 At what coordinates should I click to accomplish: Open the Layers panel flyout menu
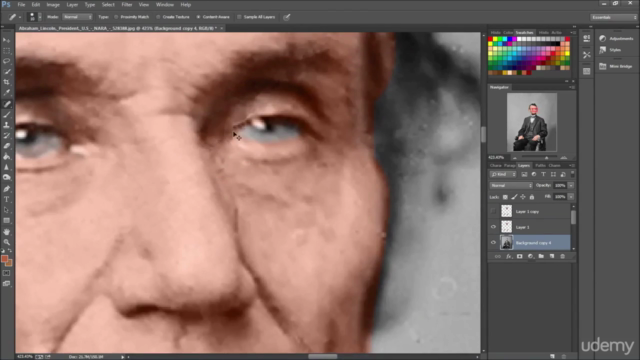click(572, 165)
